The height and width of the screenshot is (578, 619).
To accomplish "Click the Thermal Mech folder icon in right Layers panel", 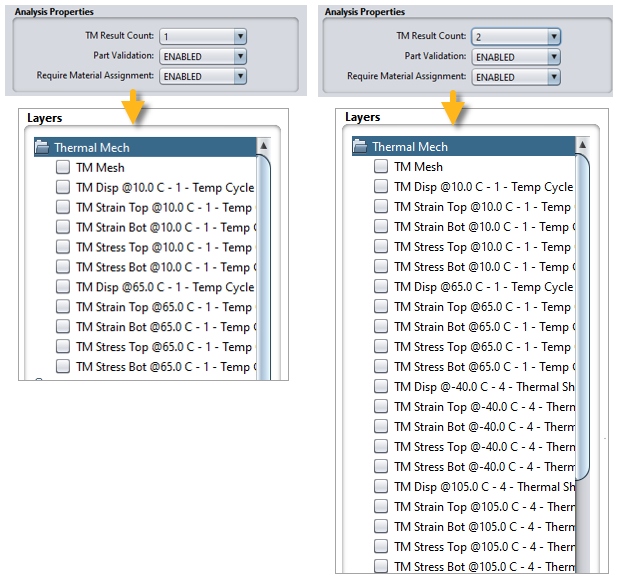I will click(x=360, y=146).
